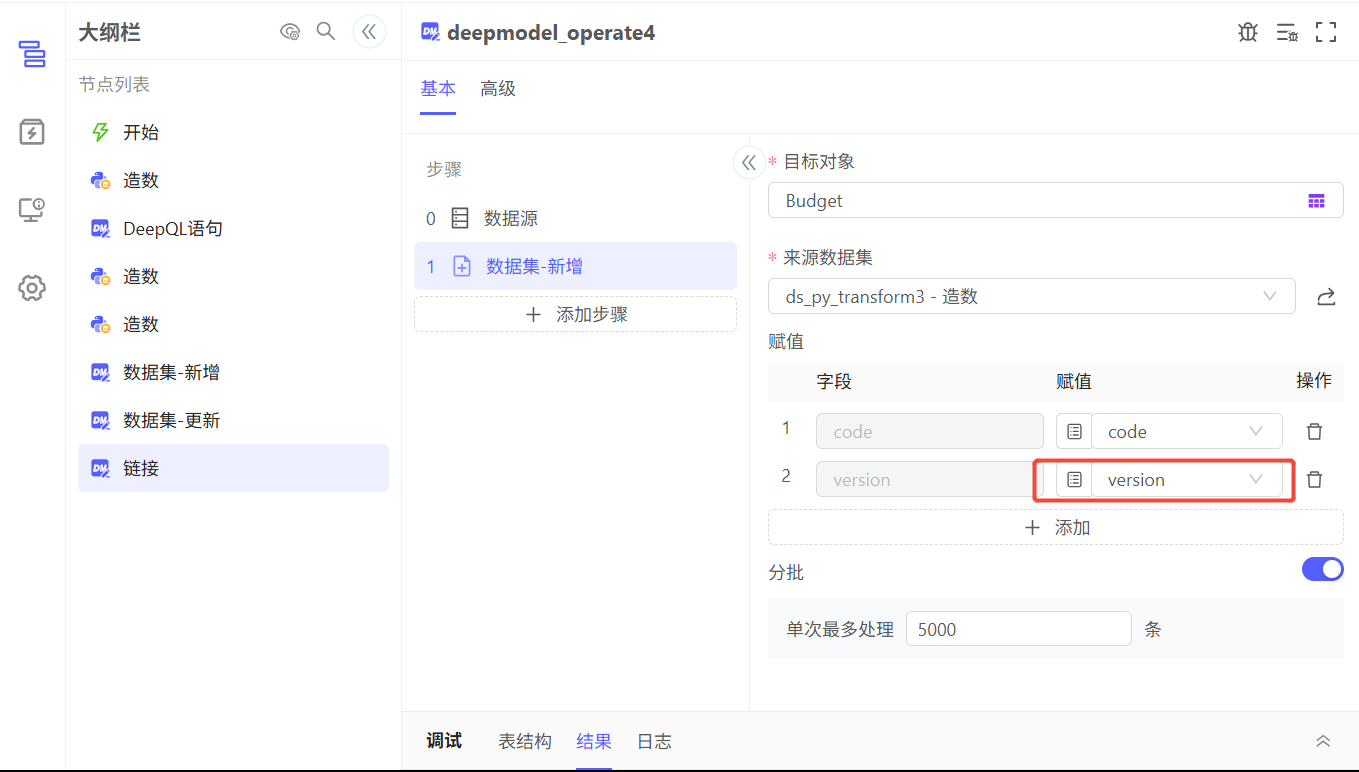Delete the code assignment row
Screen dimensions: 1359x772
pos(1315,432)
